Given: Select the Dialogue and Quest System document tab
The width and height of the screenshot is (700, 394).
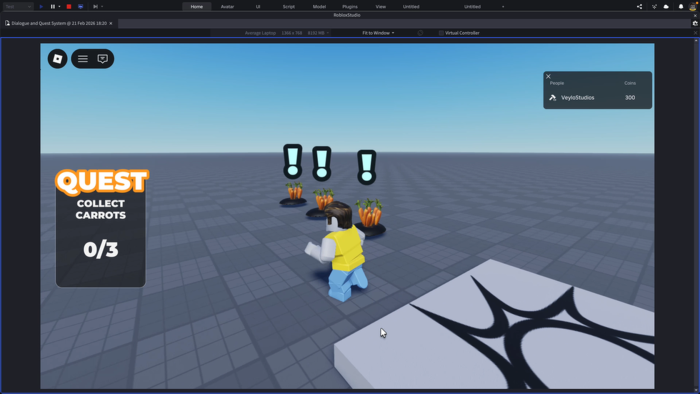Looking at the screenshot, I should [x=59, y=23].
